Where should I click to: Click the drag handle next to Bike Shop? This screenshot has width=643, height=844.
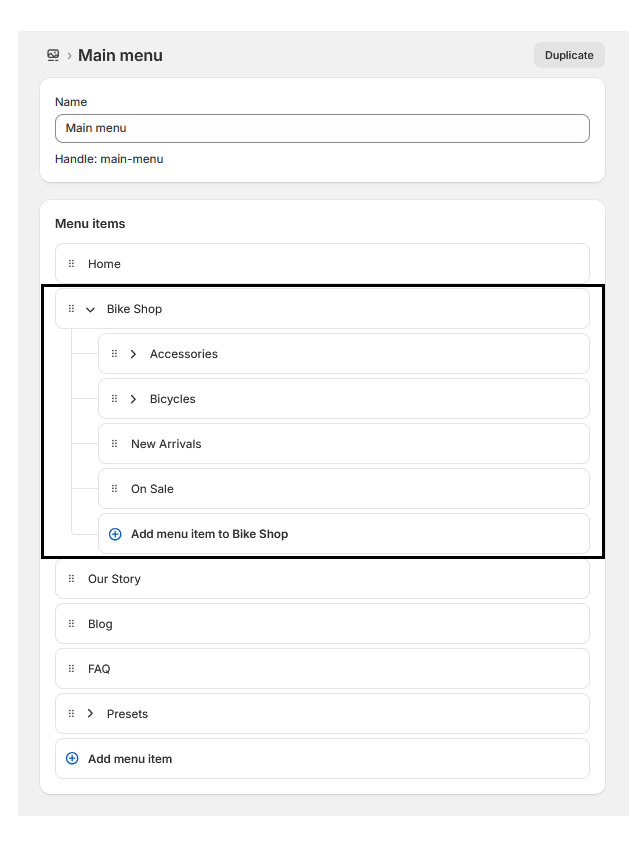[x=71, y=309]
